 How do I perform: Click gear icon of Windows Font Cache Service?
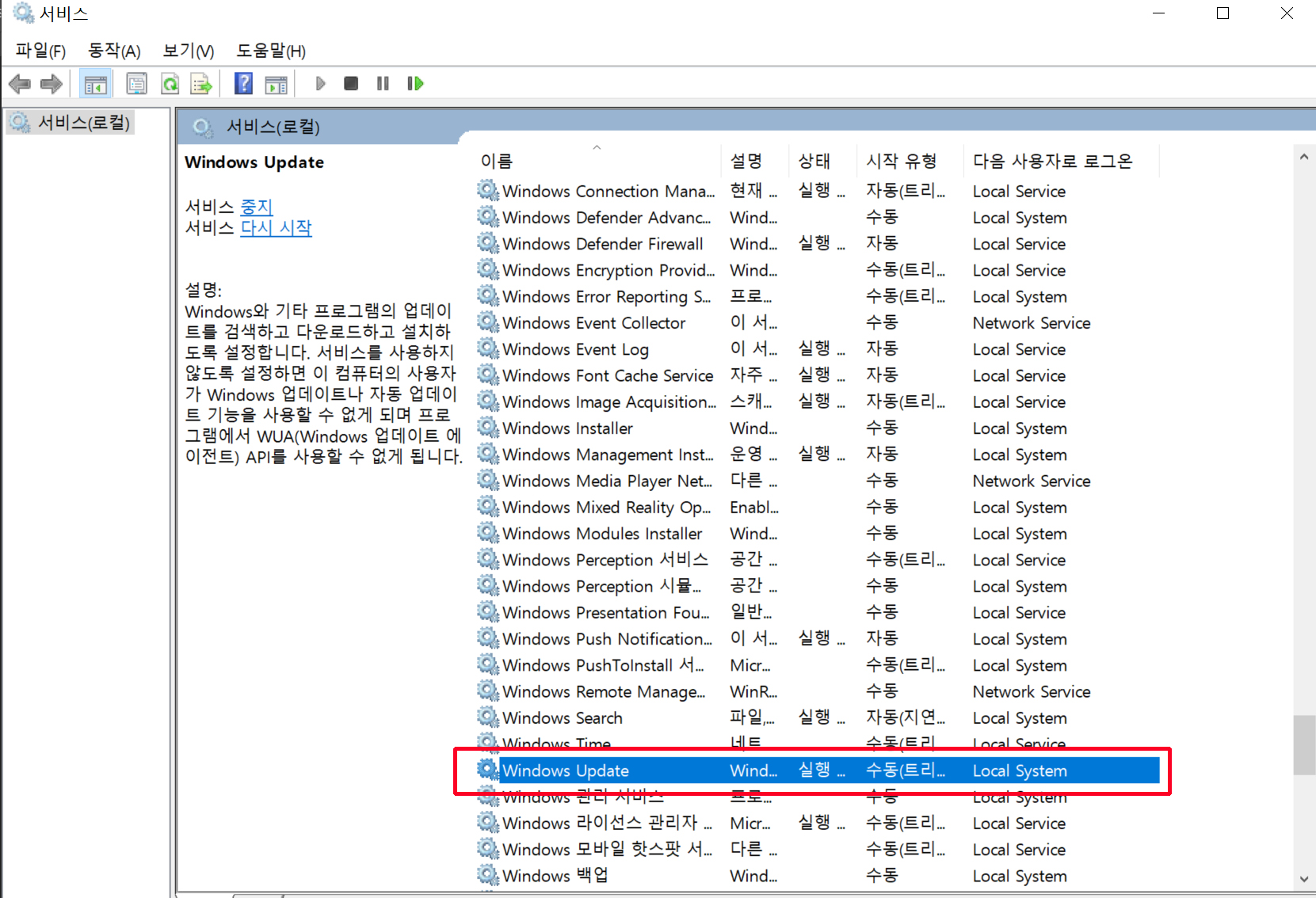coord(488,375)
